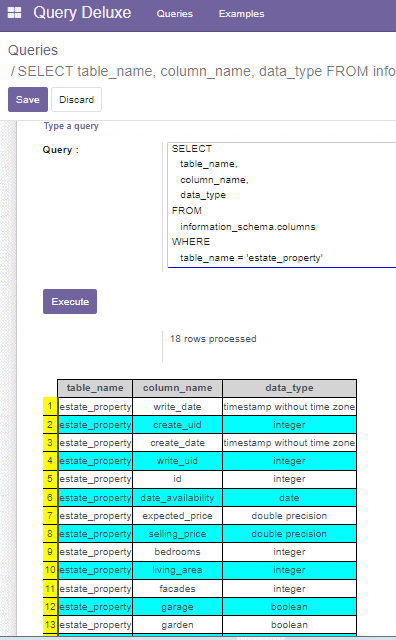
Task: Click the data_type column header
Action: click(x=289, y=388)
